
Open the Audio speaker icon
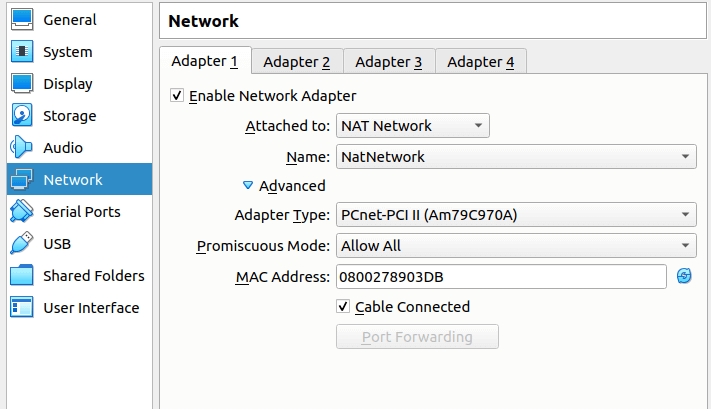22,147
